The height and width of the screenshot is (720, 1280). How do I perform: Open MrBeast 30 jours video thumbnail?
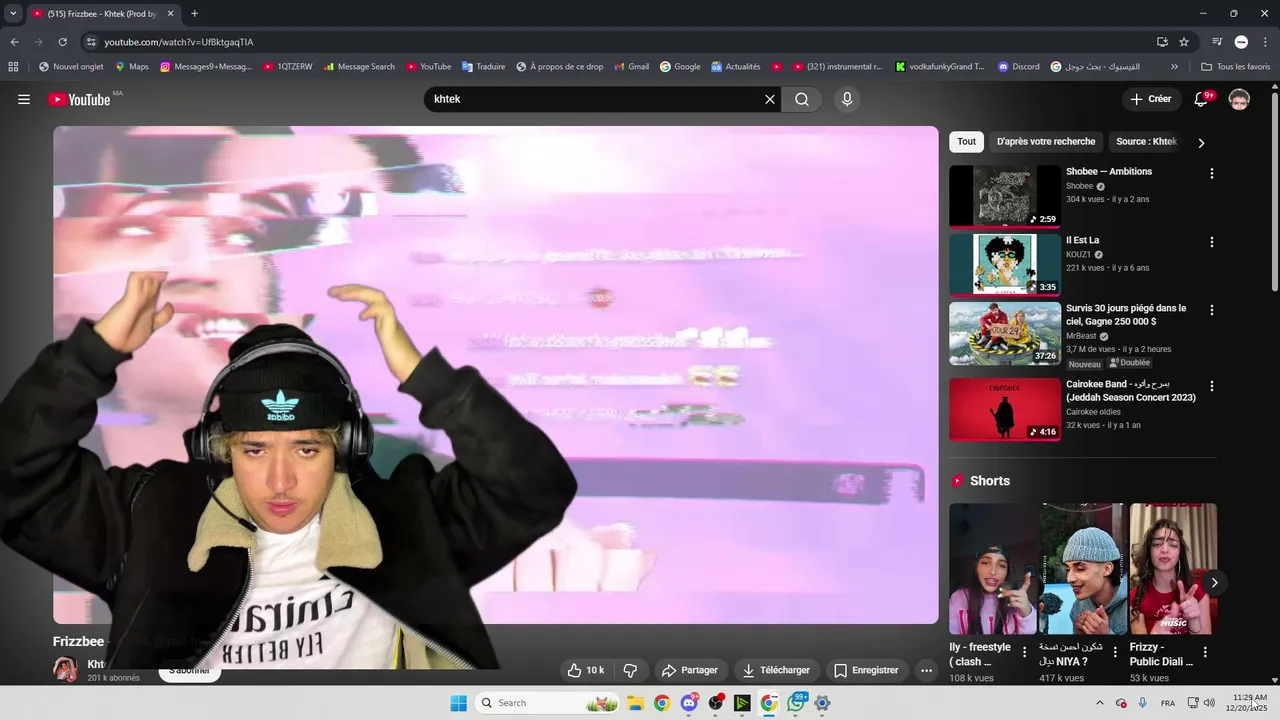1005,333
